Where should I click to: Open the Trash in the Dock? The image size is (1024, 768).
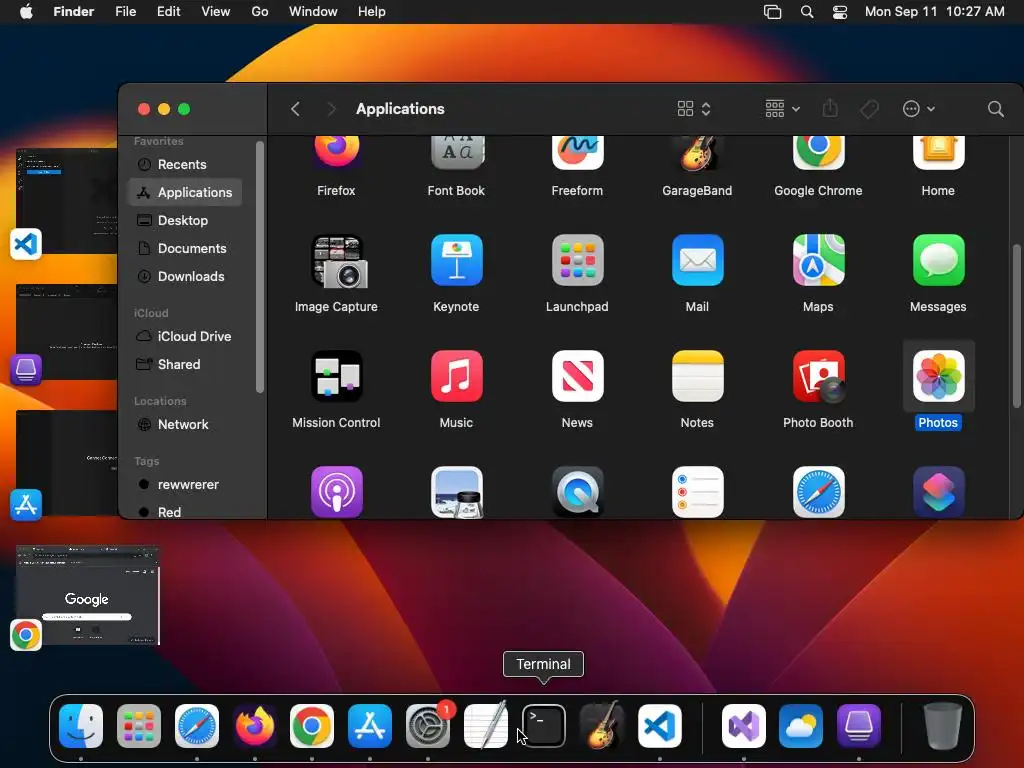point(942,726)
